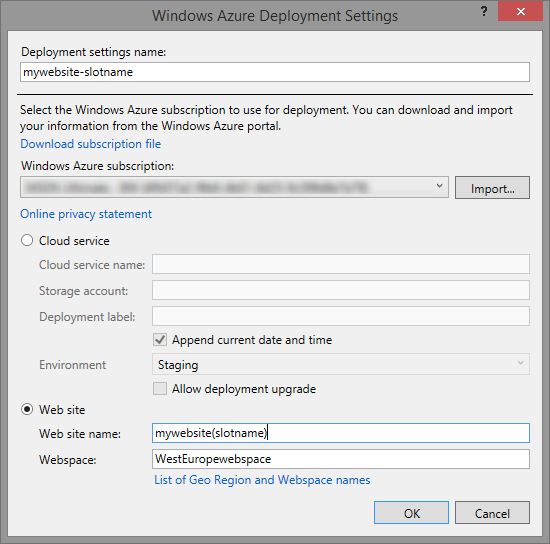Open List of Geo Region and Webspace names
The width and height of the screenshot is (550, 544).
262,480
